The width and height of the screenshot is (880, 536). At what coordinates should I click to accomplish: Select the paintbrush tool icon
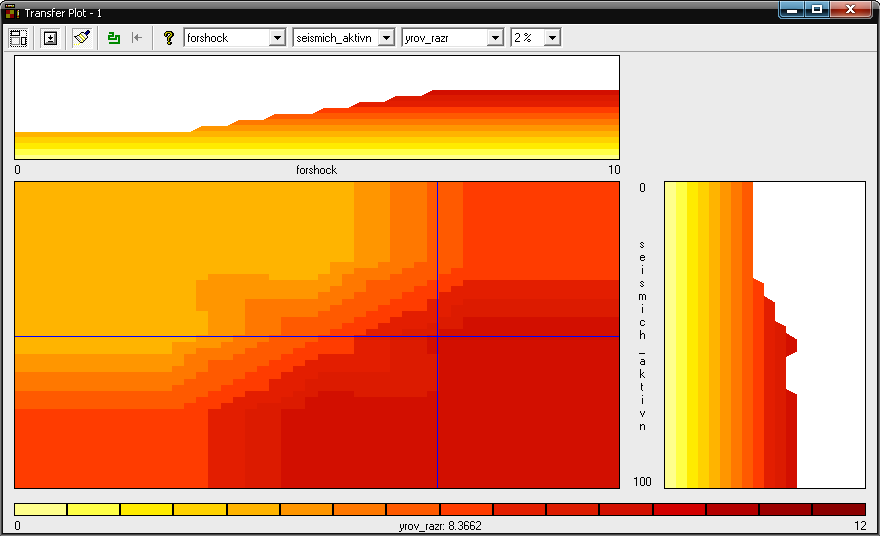point(82,38)
